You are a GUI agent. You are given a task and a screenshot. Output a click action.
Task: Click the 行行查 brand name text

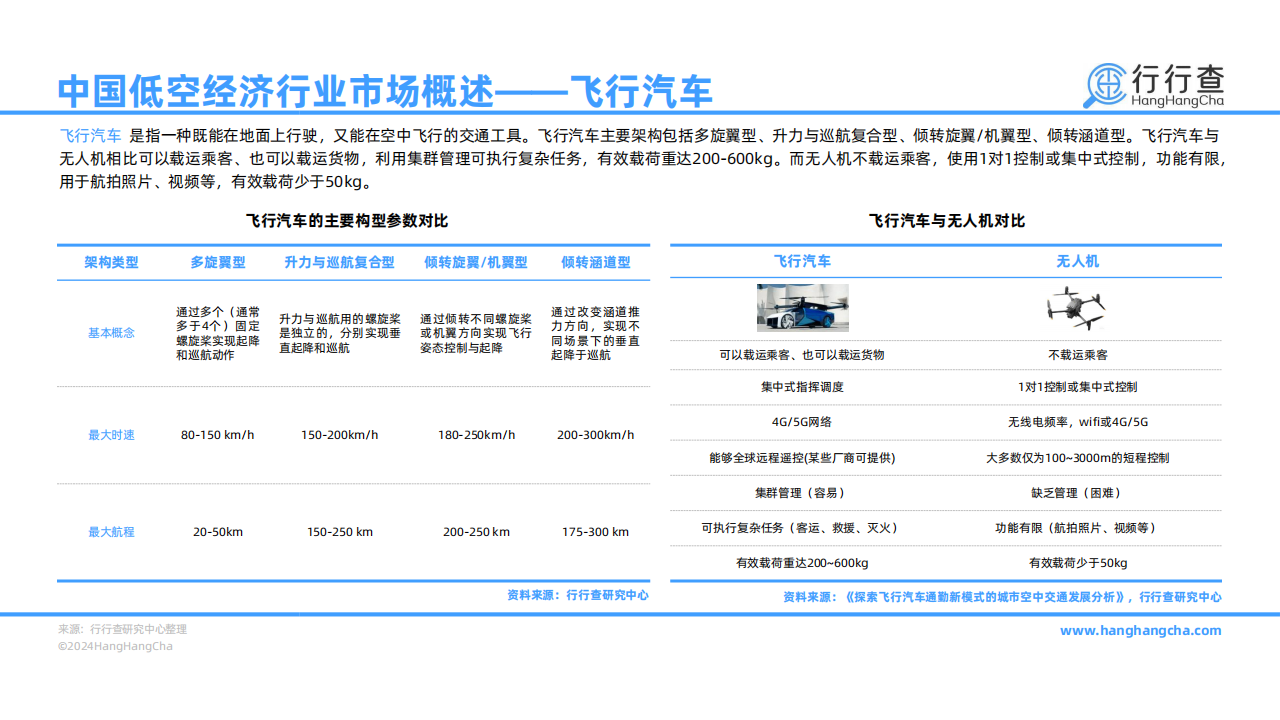(x=1178, y=77)
